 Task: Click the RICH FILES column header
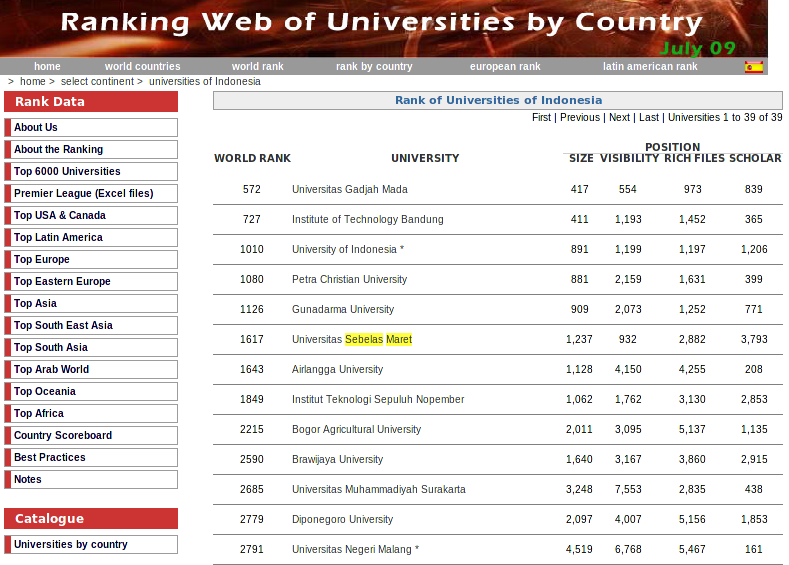[694, 158]
